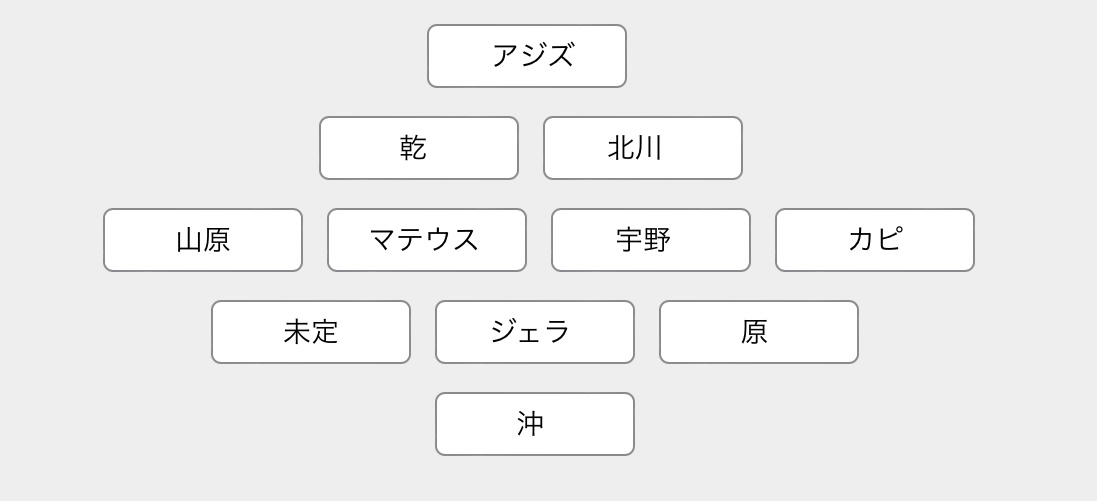Choose the 北川 player box
1097x501 pixels.
pyautogui.click(x=643, y=148)
